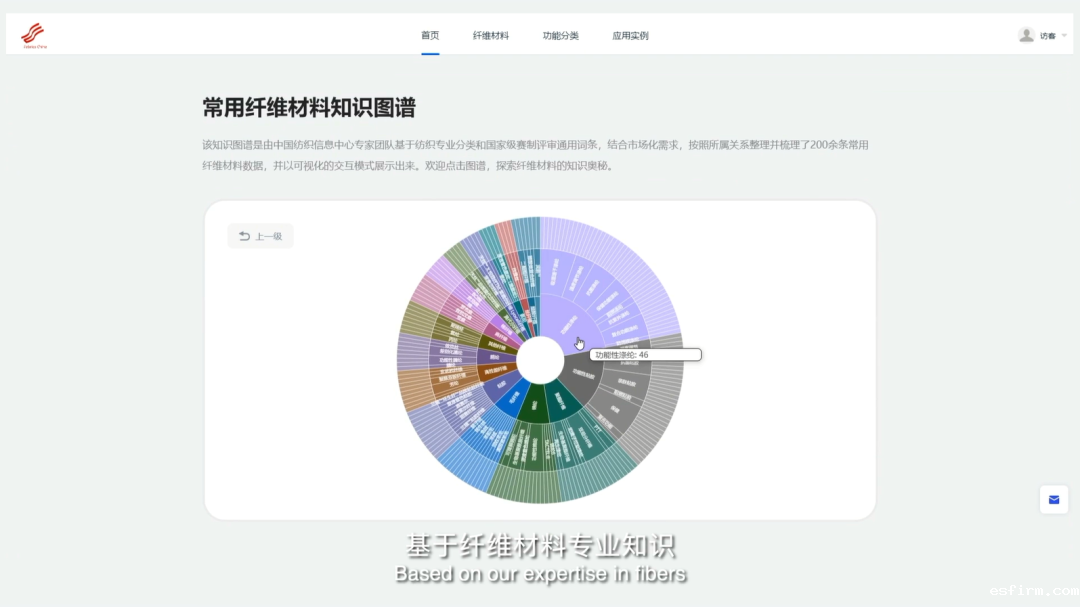
Task: Click the visitor avatar icon
Action: pos(1026,35)
